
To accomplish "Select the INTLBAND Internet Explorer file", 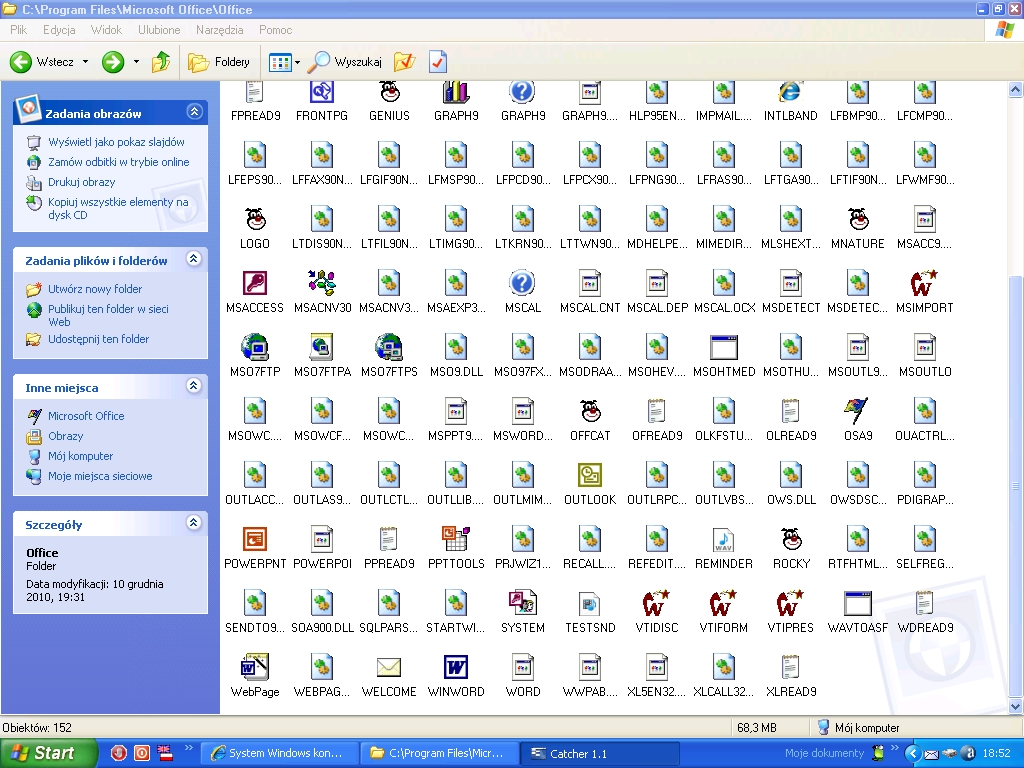I will point(791,91).
